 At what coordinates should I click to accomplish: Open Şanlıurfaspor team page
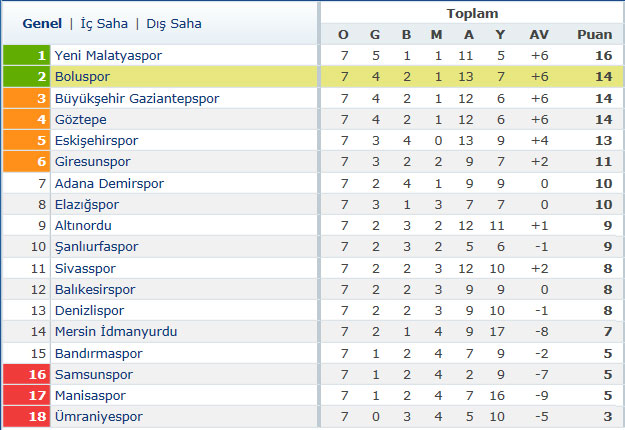96,247
